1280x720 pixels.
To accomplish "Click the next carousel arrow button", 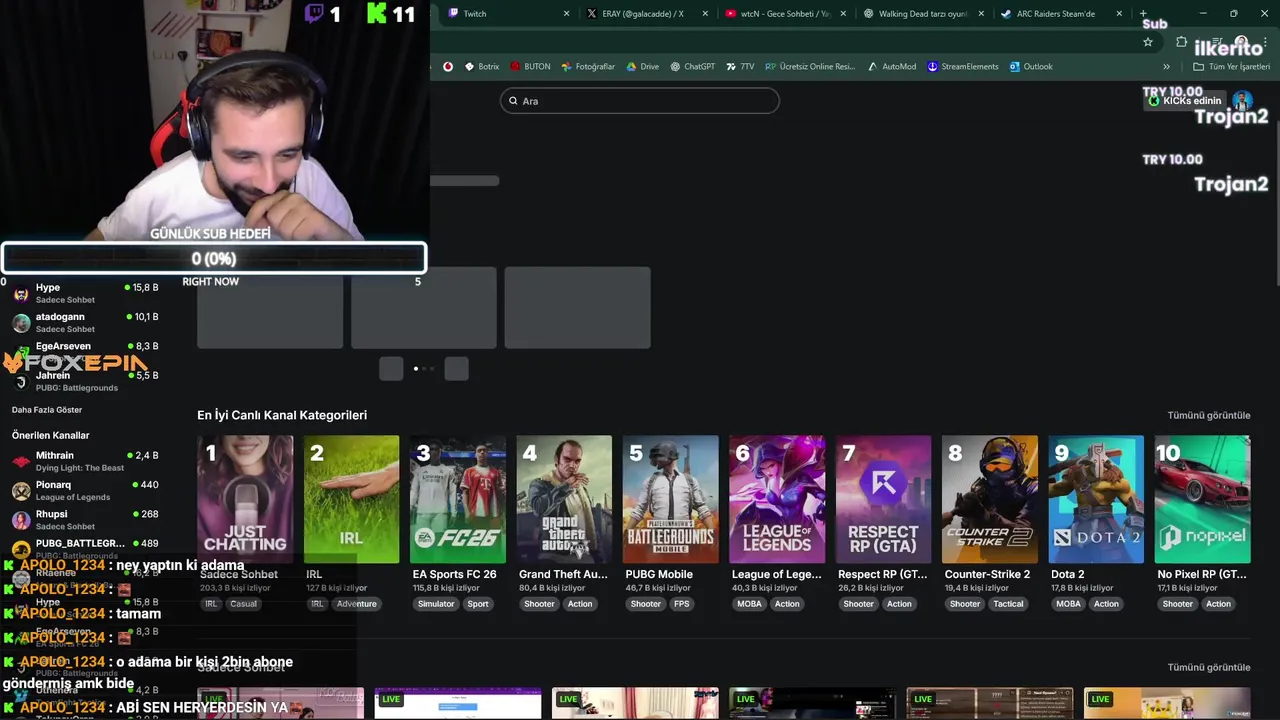I will (x=456, y=369).
